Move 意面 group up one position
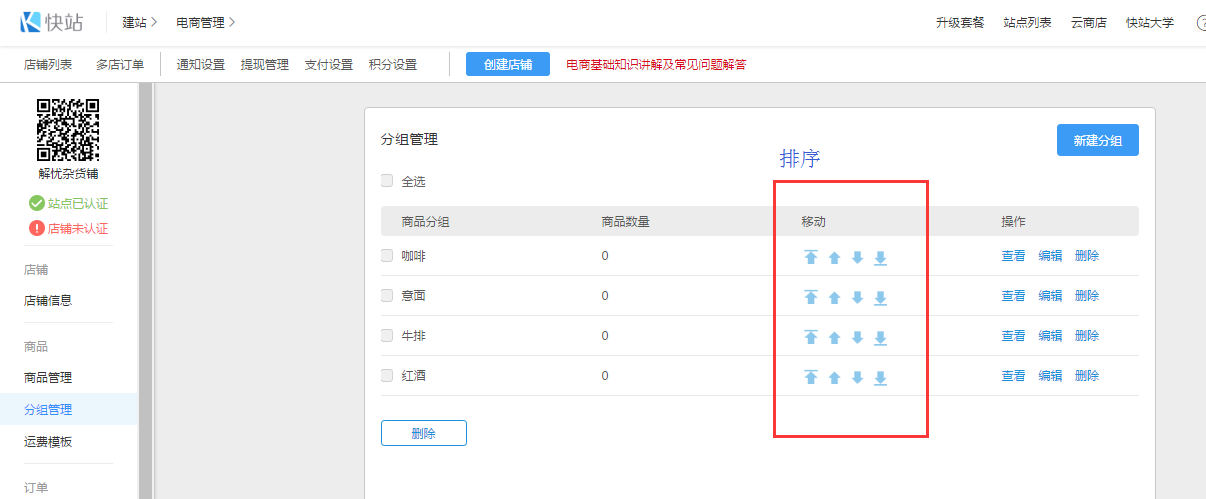 pos(834,297)
